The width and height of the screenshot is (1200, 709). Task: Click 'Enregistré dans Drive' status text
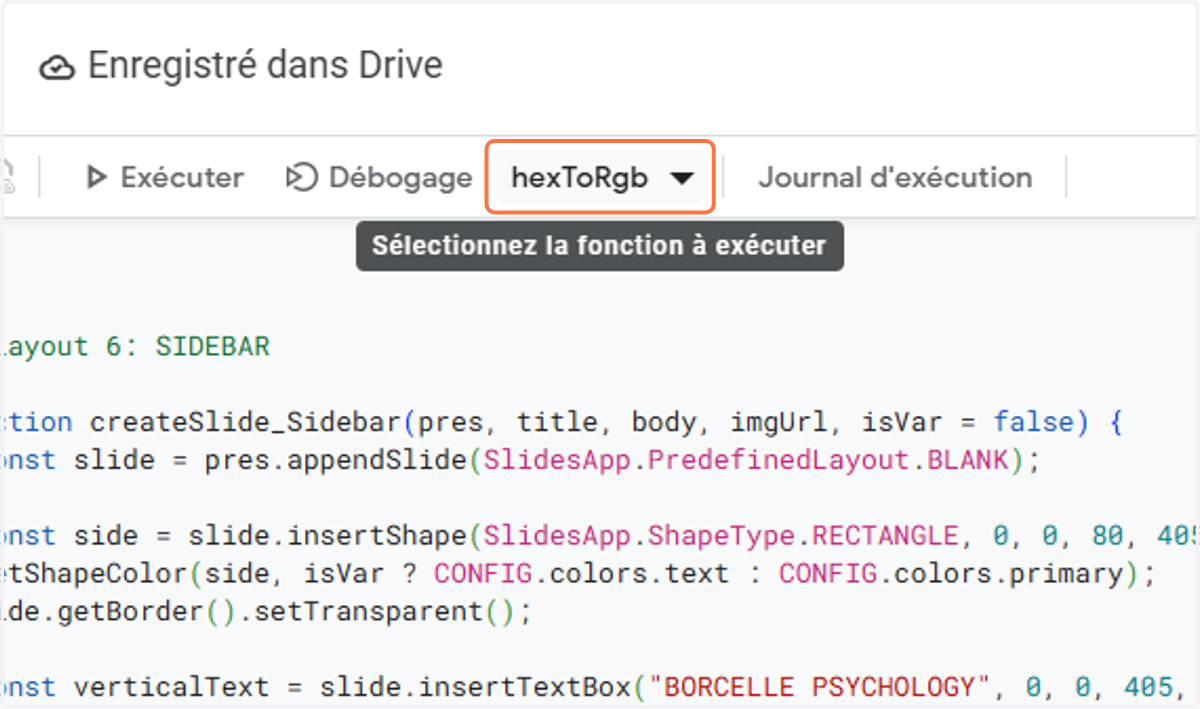click(265, 66)
